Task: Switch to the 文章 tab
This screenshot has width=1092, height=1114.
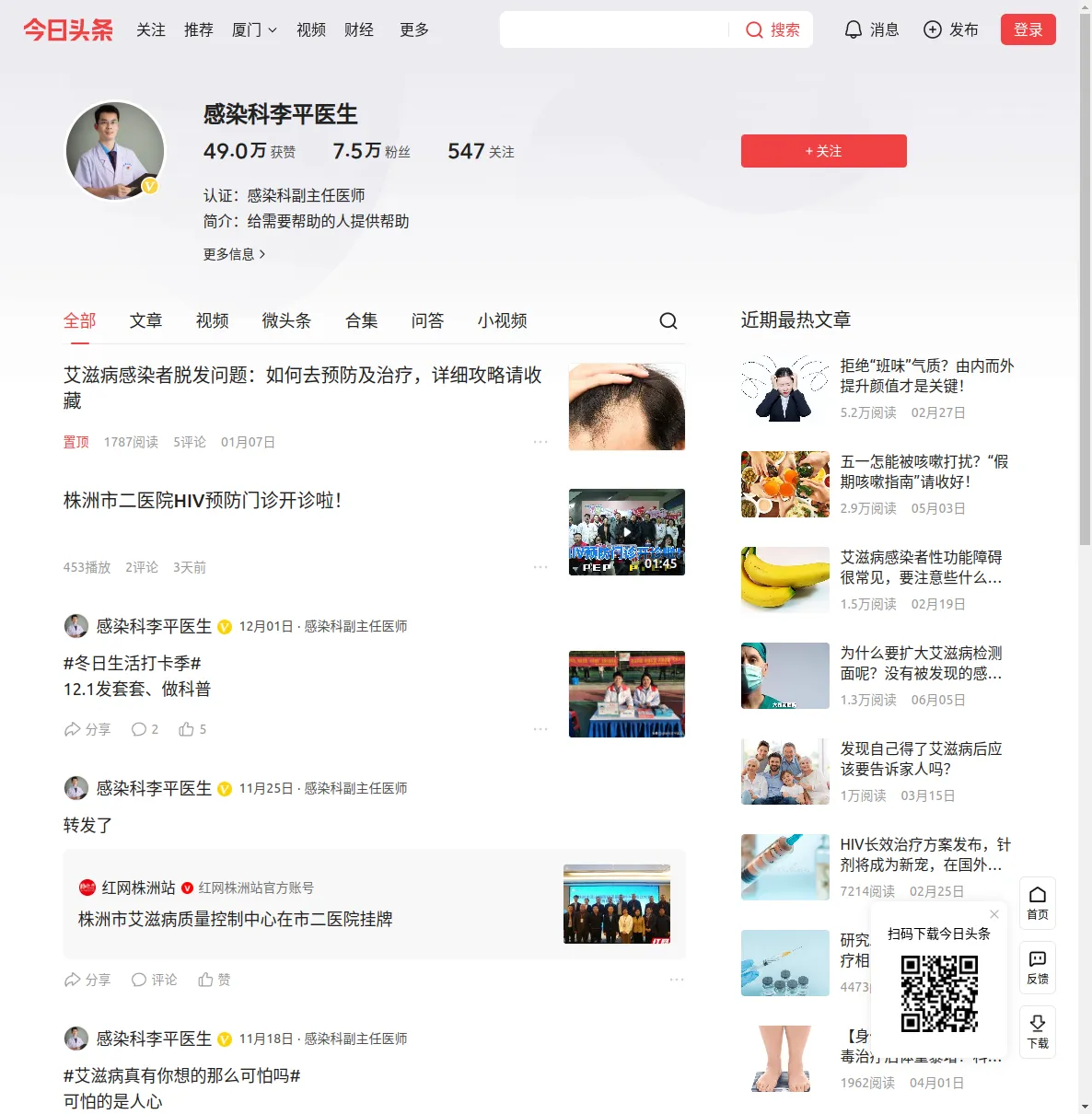Action: [145, 320]
